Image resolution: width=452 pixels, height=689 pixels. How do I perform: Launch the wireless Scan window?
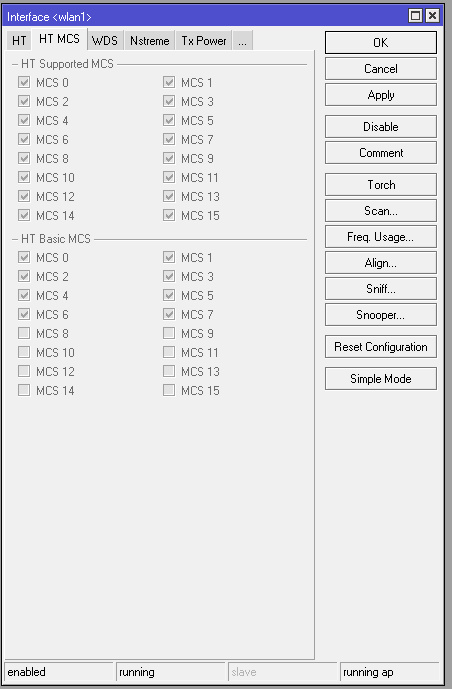[x=380, y=210]
